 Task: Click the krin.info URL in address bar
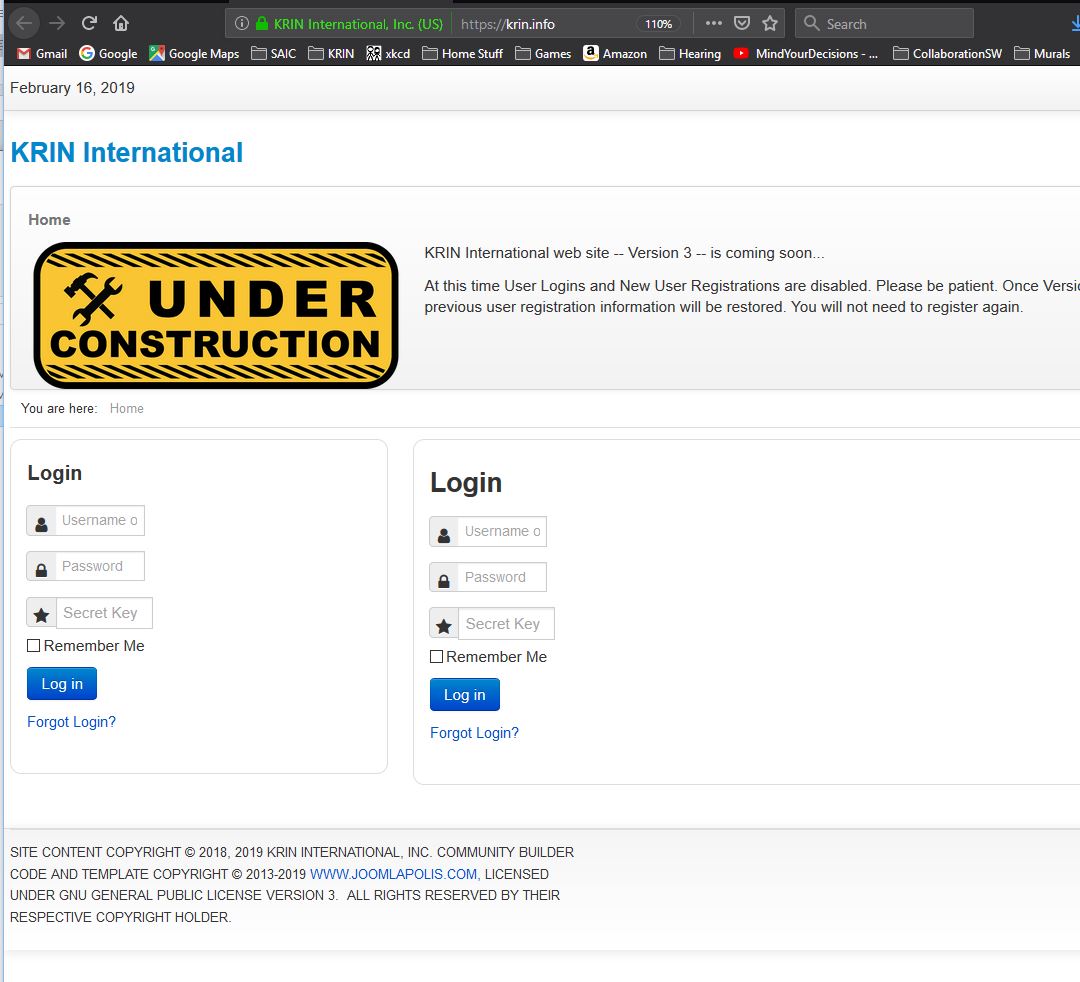(508, 24)
